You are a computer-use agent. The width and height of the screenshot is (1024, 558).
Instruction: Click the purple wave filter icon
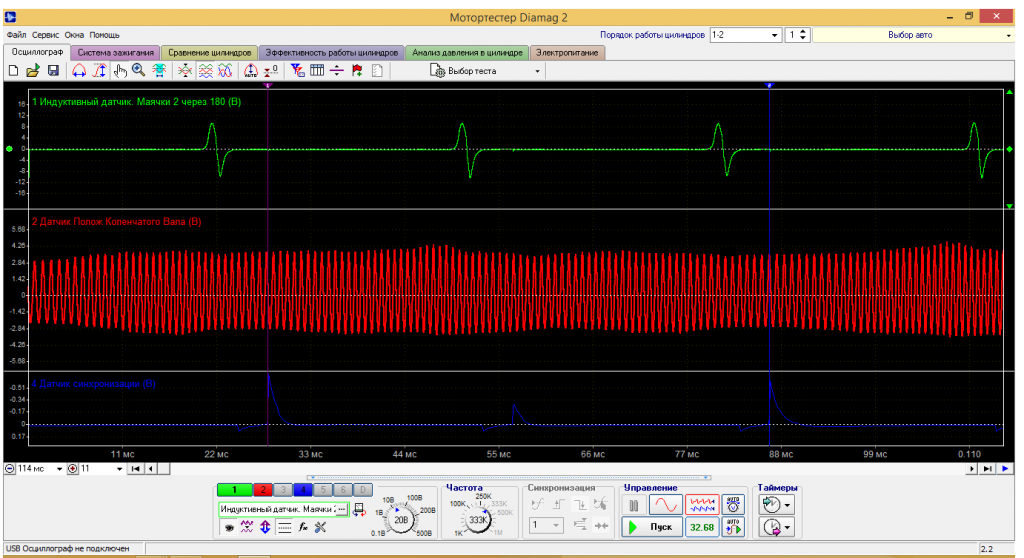246,527
